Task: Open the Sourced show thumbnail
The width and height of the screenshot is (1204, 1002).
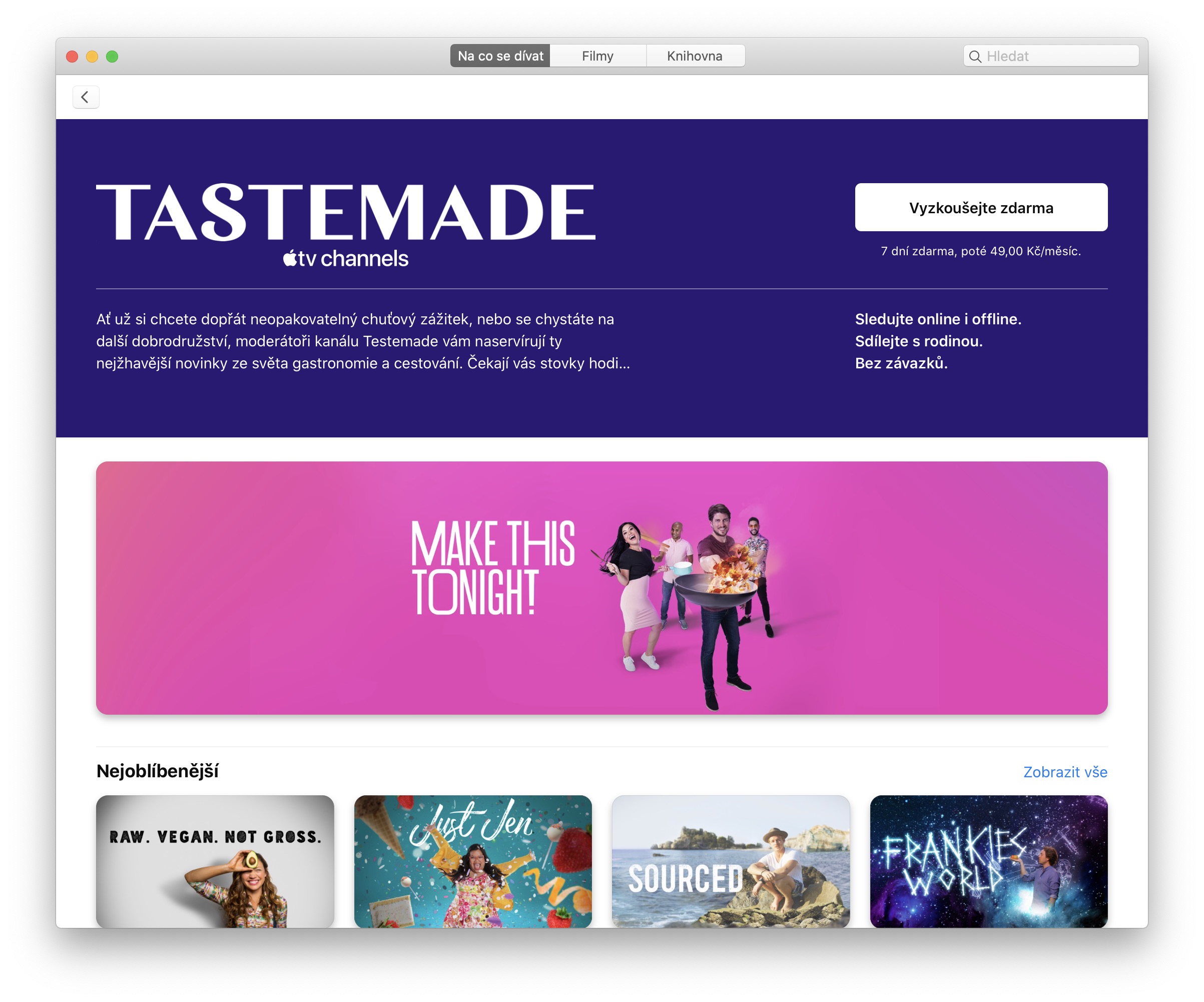Action: [731, 861]
